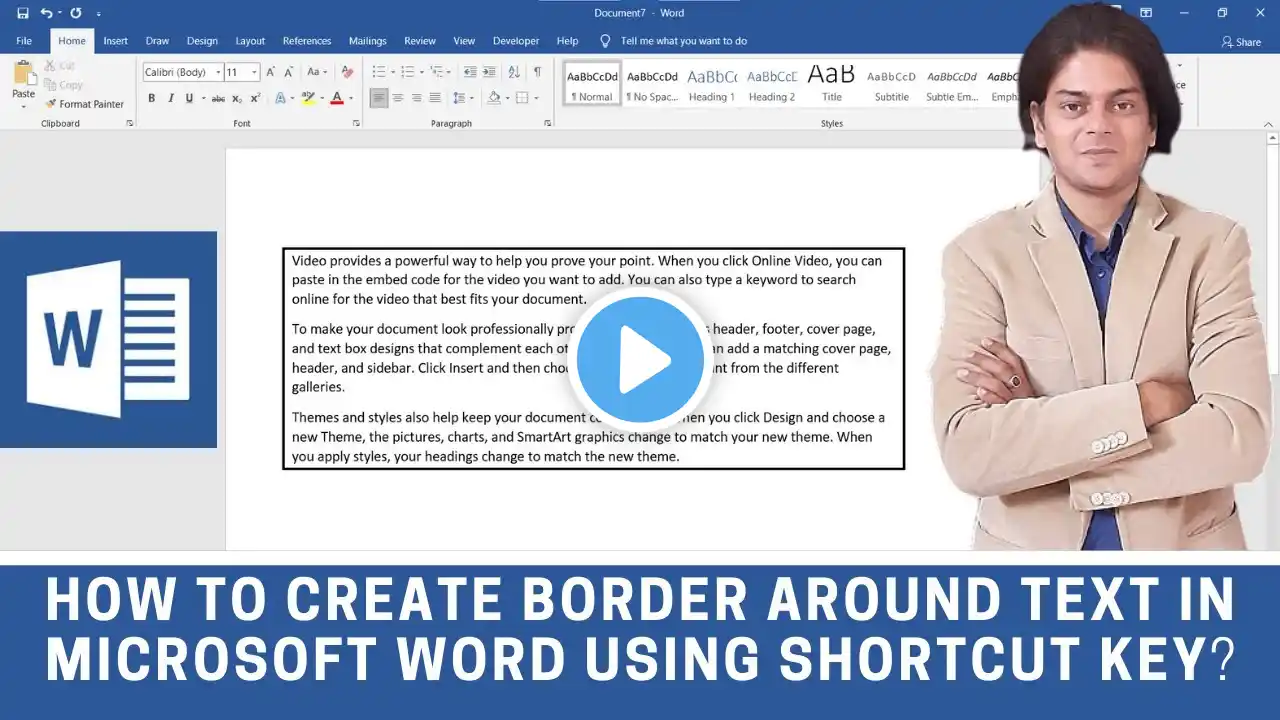Screen dimensions: 1280x720
Task: Apply Text Effects and Typography
Action: [281, 98]
